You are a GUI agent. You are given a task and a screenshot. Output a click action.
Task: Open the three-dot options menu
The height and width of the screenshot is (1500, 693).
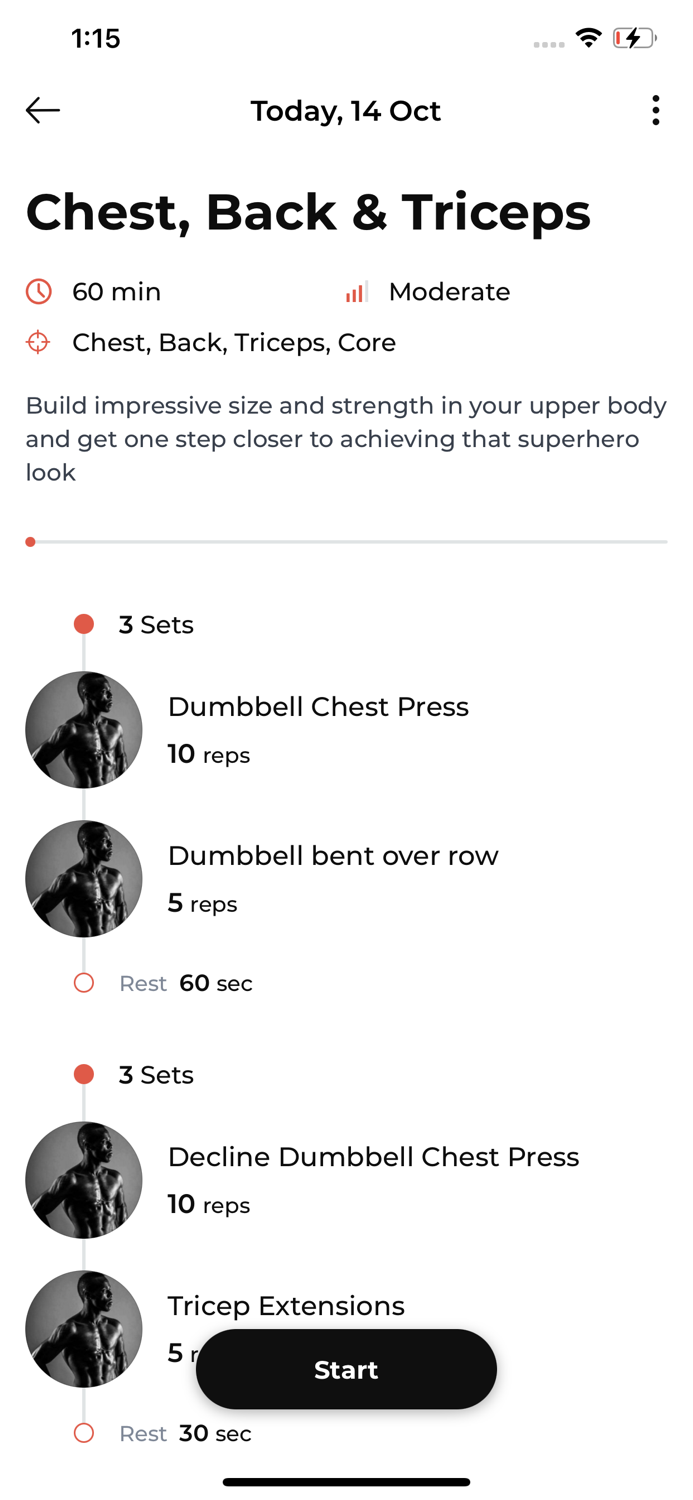click(x=655, y=110)
